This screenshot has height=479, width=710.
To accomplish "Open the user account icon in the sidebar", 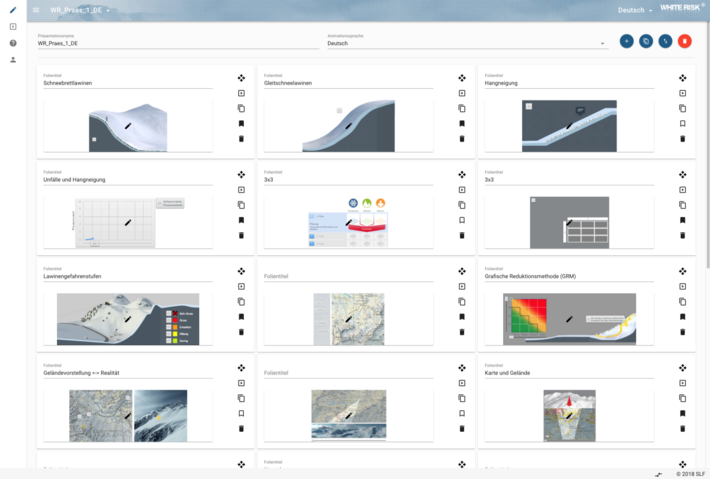I will [x=13, y=60].
